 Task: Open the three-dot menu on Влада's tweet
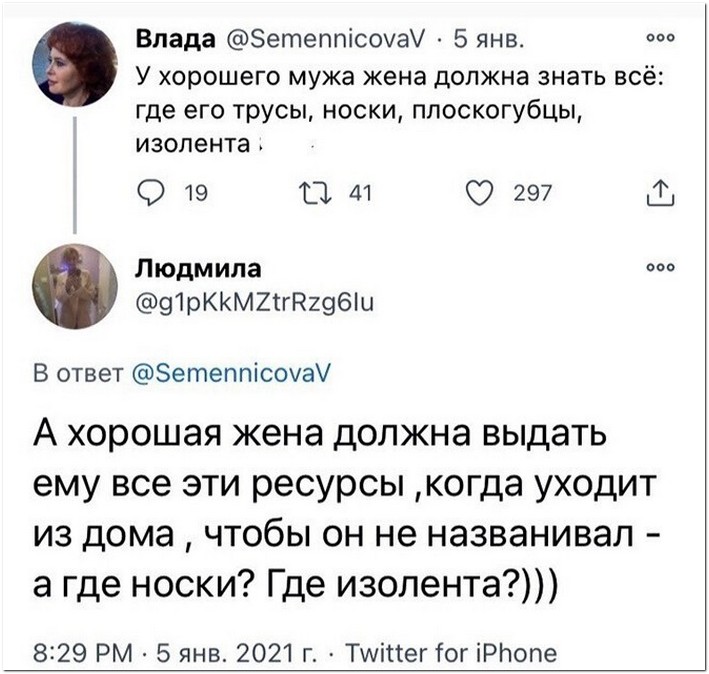click(661, 38)
